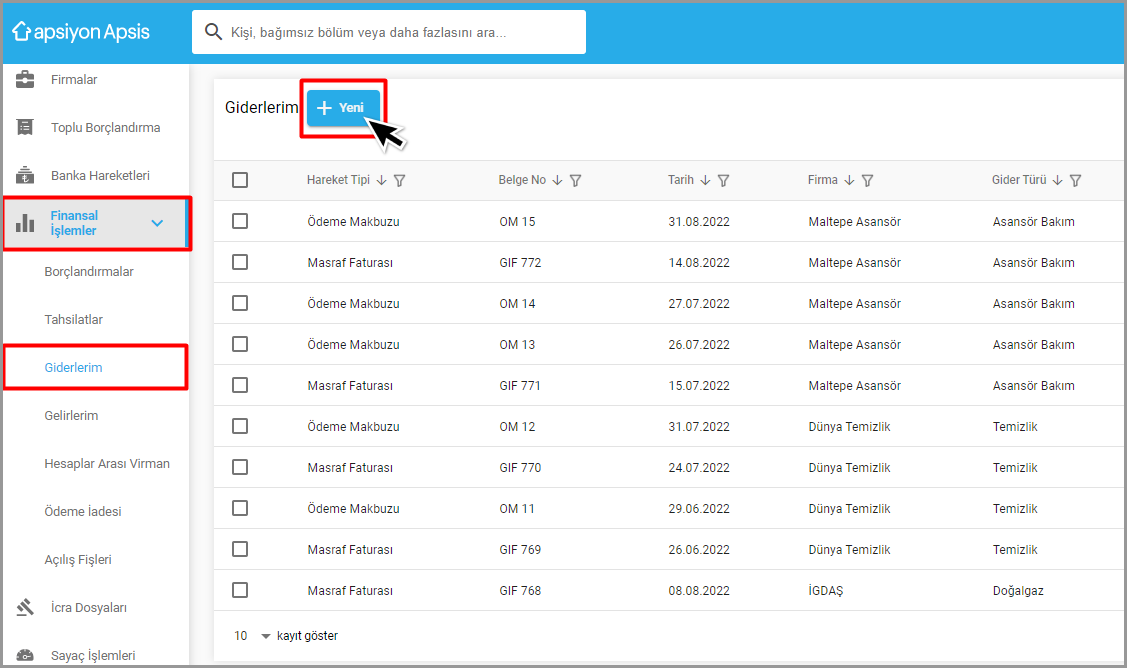This screenshot has width=1127, height=668.
Task: Select Tahsilatlar submenu item
Action: click(x=73, y=319)
